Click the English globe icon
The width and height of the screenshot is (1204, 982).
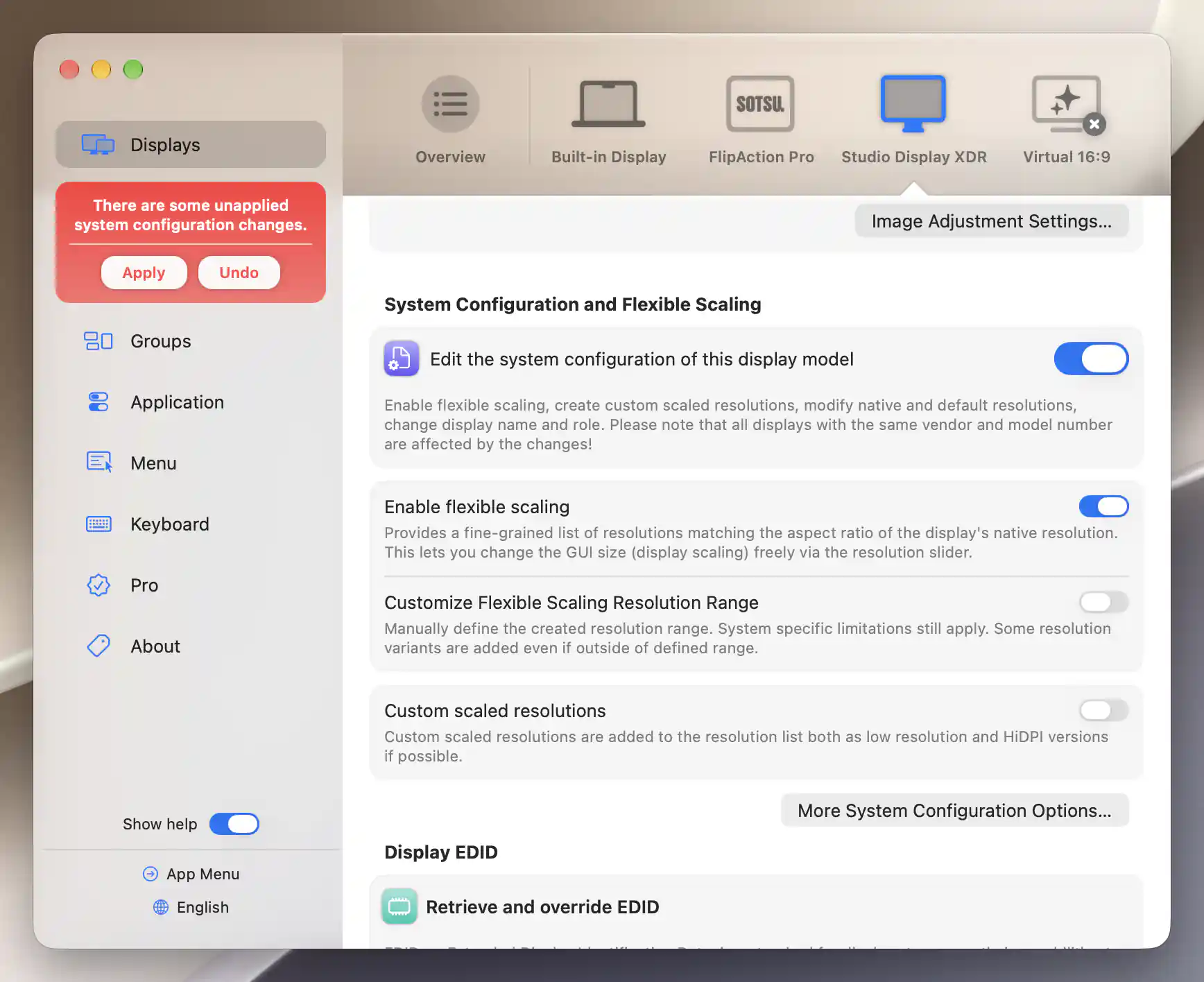click(x=160, y=907)
